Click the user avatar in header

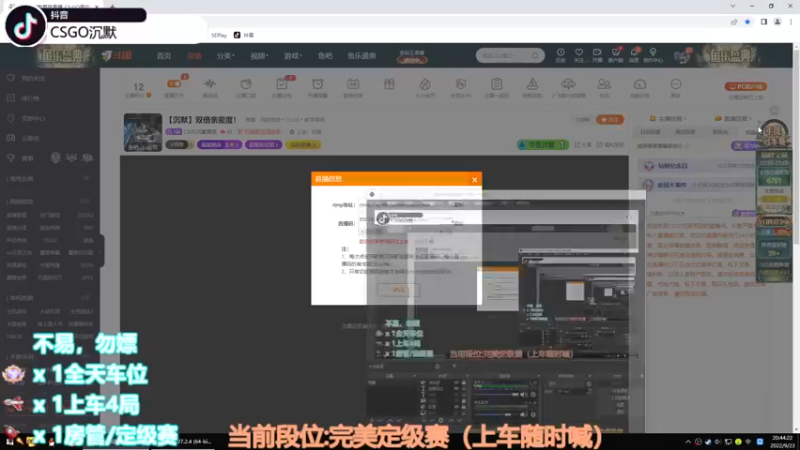click(x=682, y=56)
